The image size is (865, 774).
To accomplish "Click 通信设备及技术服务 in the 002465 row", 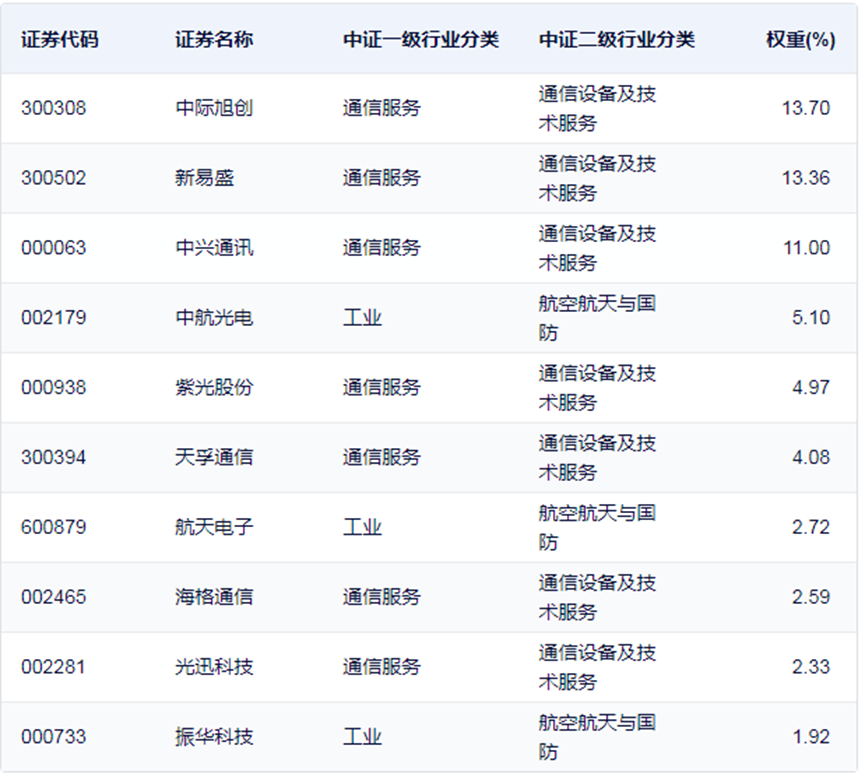I will (x=597, y=597).
